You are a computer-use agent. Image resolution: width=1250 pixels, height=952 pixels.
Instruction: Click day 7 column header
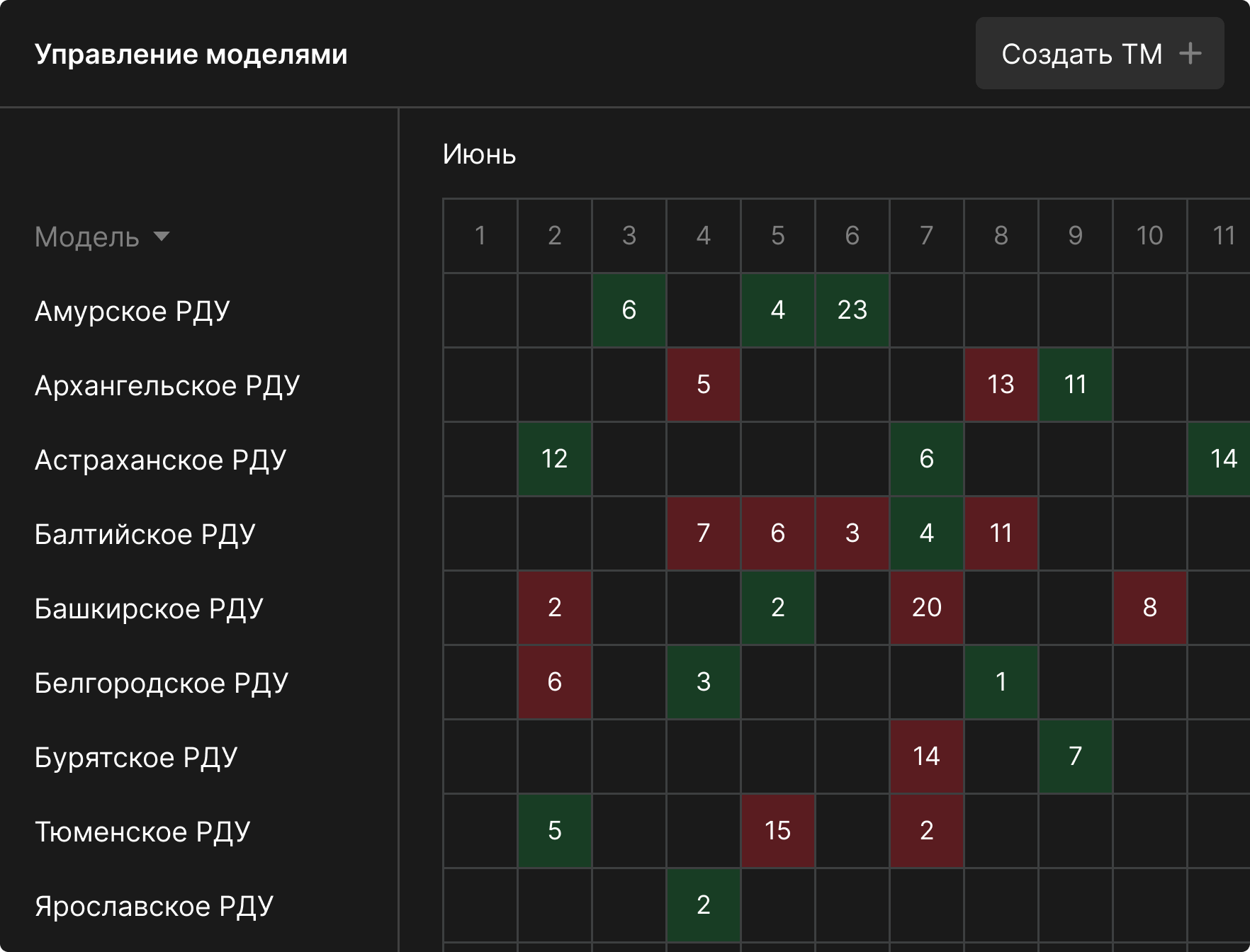(927, 236)
